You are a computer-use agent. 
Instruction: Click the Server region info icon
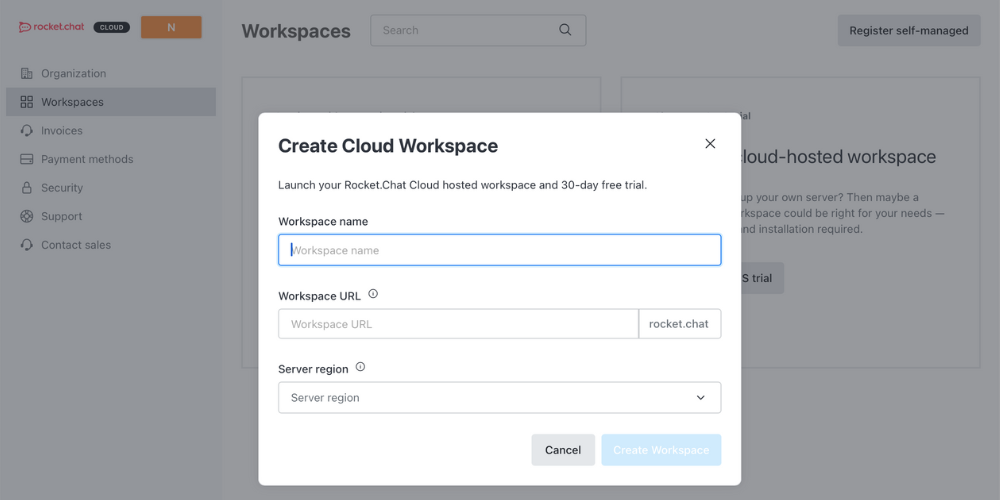coord(360,367)
